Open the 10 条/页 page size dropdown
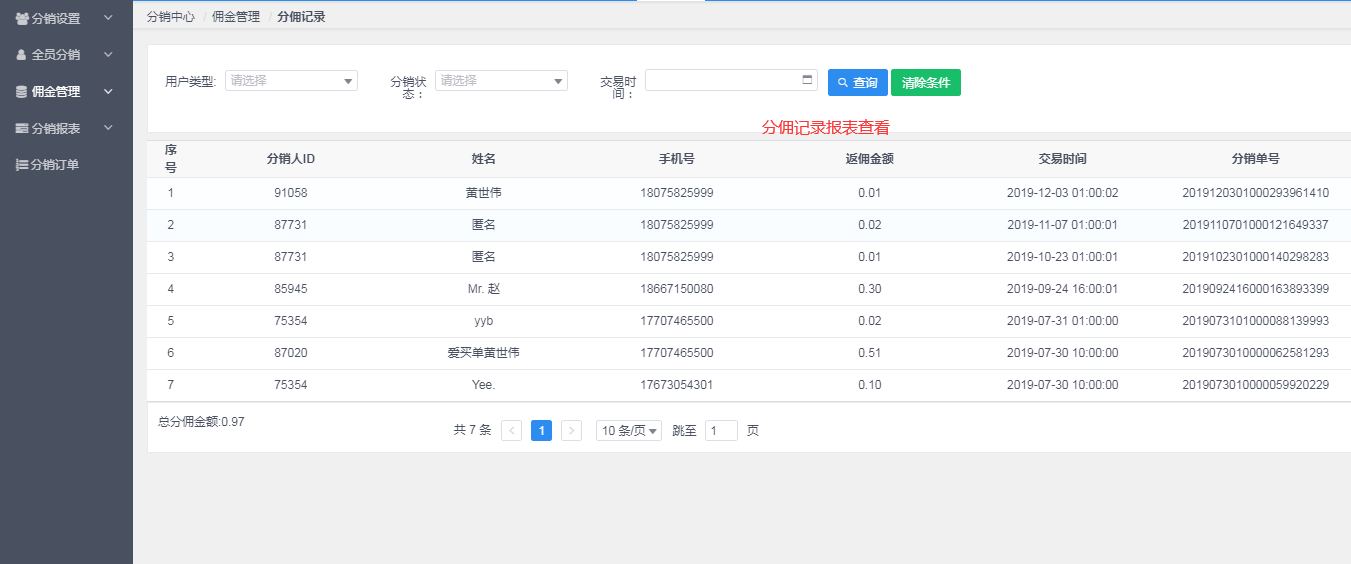Image resolution: width=1351 pixels, height=564 pixels. [629, 431]
